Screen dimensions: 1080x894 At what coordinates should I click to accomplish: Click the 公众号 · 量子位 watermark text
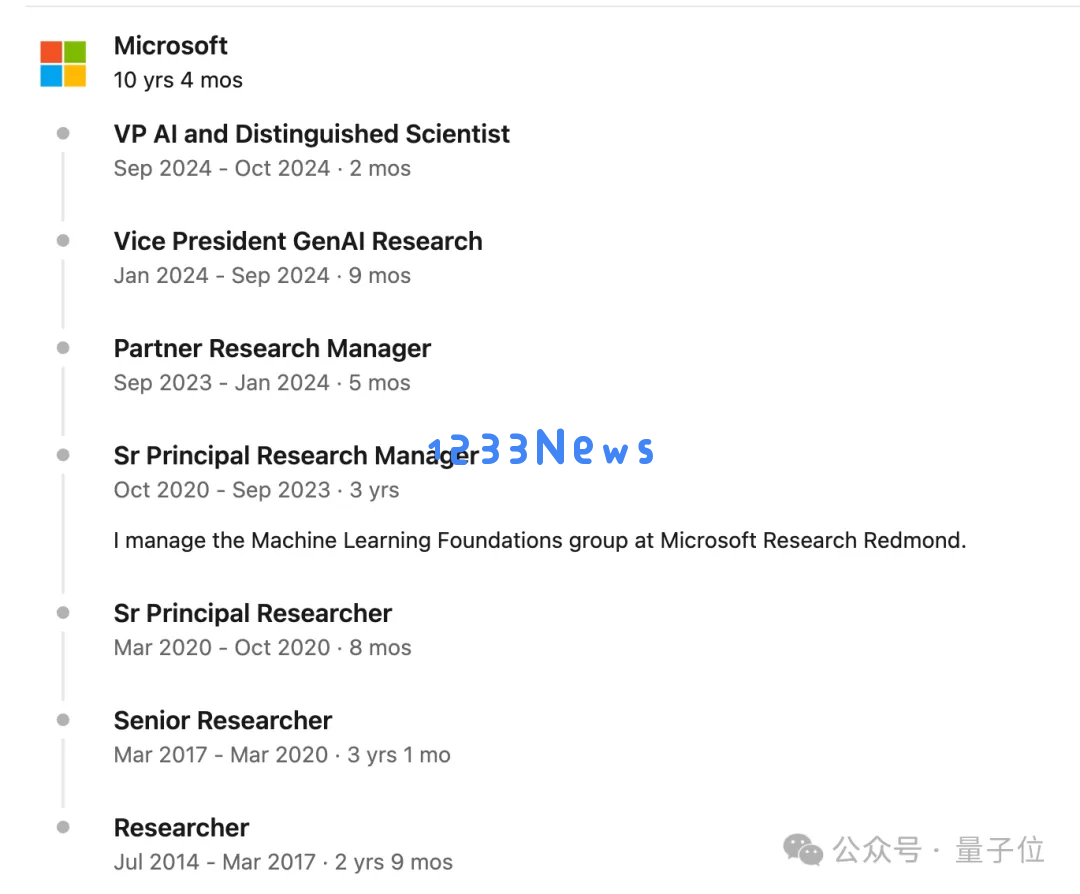pyautogui.click(x=938, y=849)
